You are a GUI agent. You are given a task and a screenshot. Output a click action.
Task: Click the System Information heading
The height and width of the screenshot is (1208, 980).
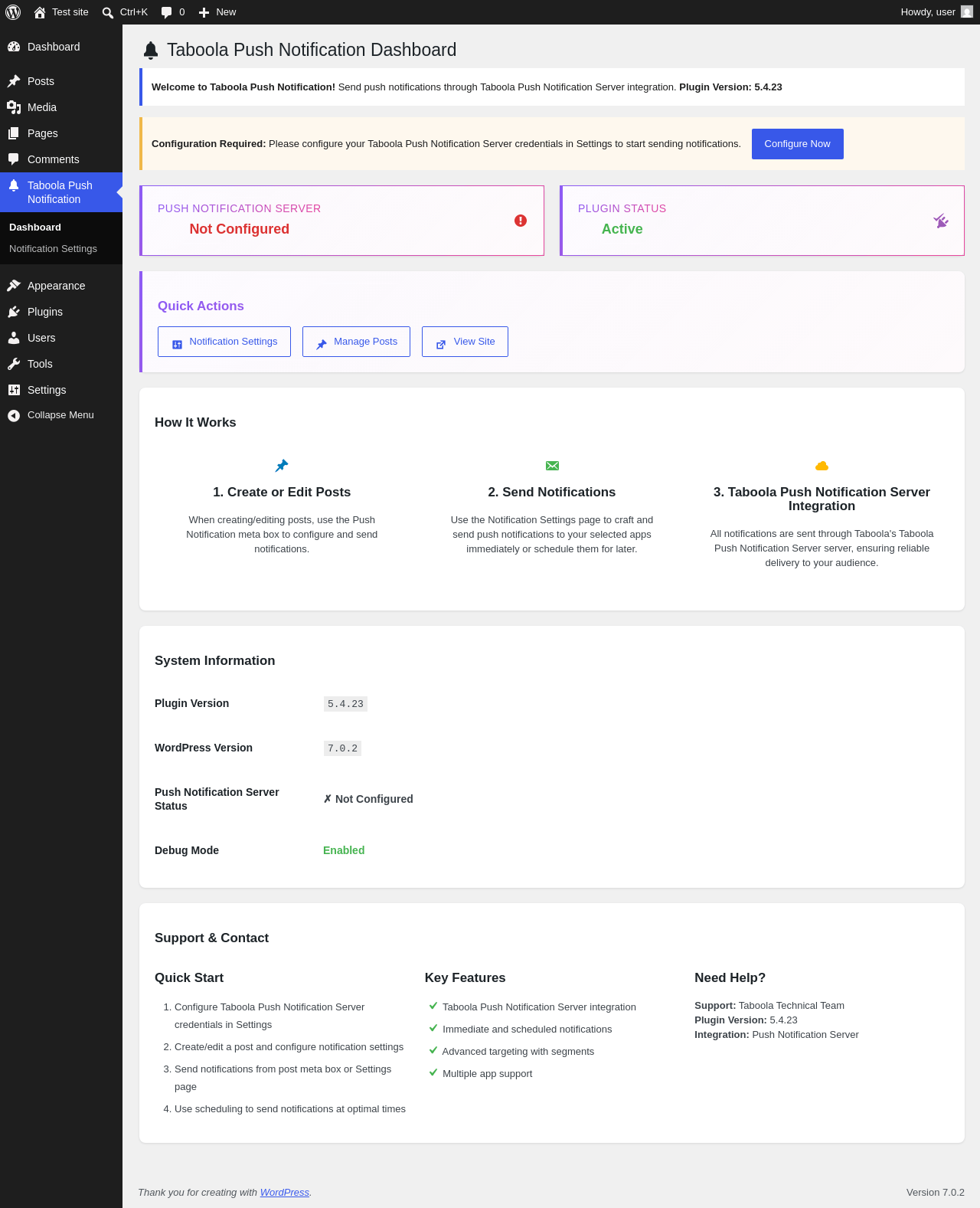click(x=214, y=661)
